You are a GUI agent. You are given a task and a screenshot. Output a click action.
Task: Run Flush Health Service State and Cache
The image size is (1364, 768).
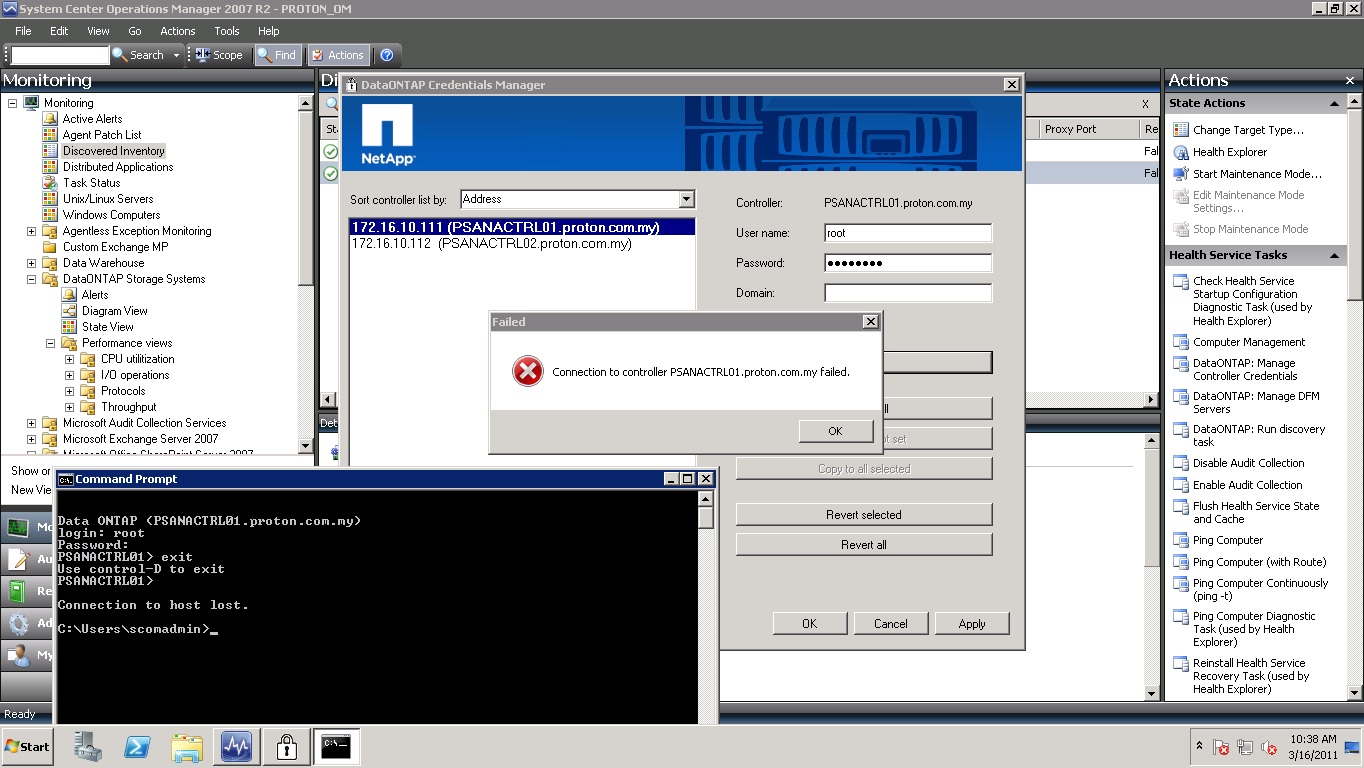pos(1256,513)
